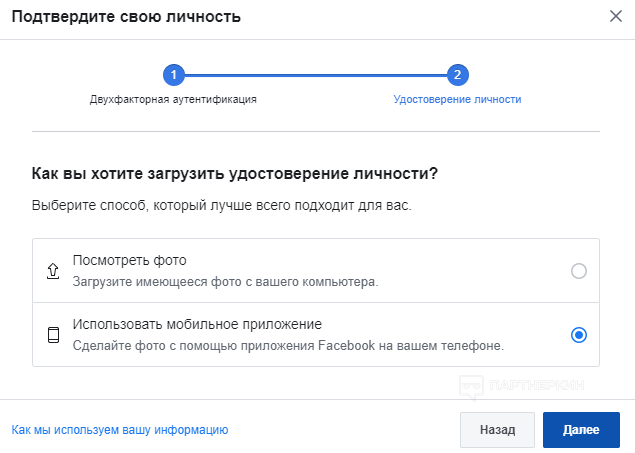The height and width of the screenshot is (453, 635).
Task: Click the mobile phone icon
Action: click(53, 335)
